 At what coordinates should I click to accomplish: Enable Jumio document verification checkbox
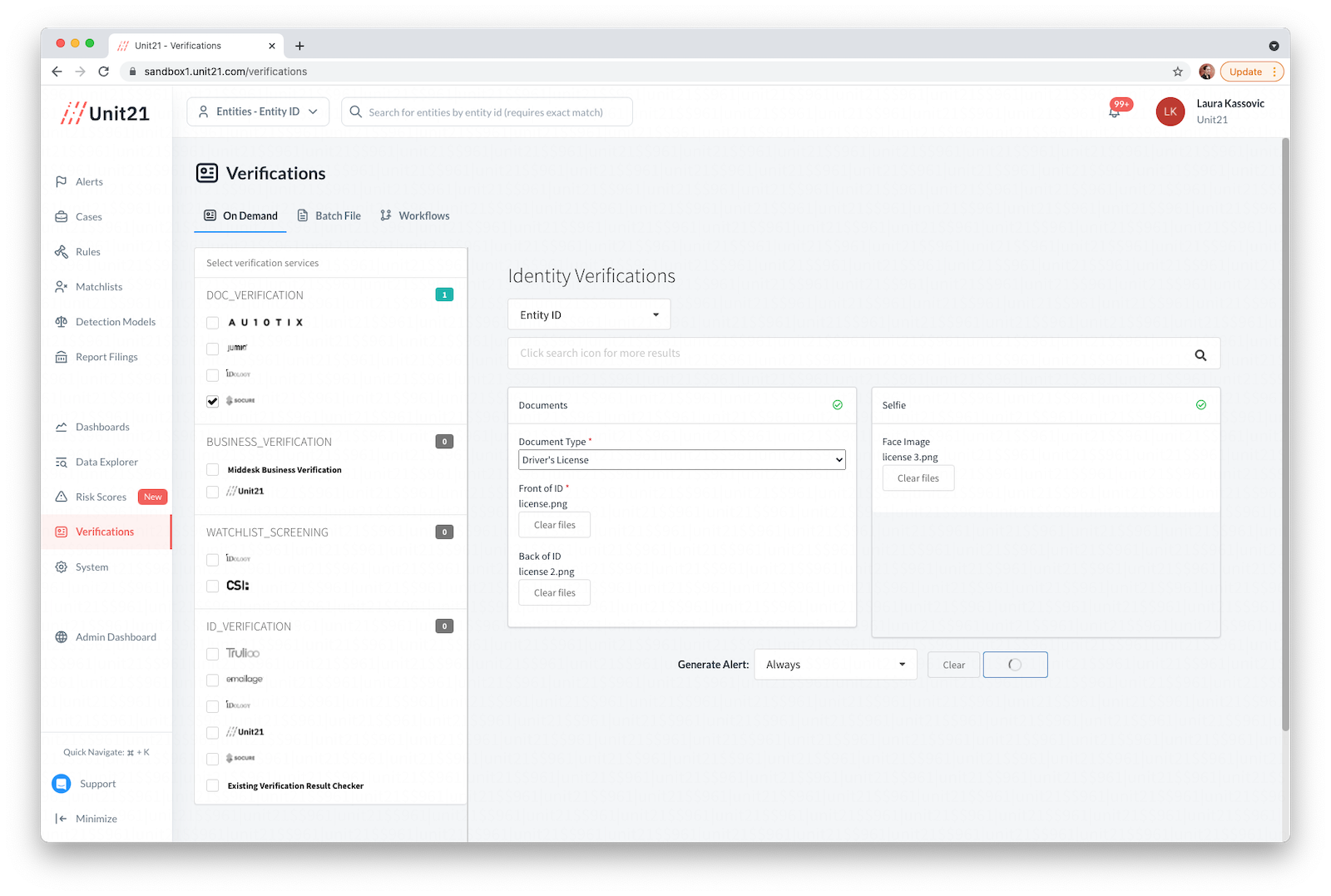(x=213, y=349)
